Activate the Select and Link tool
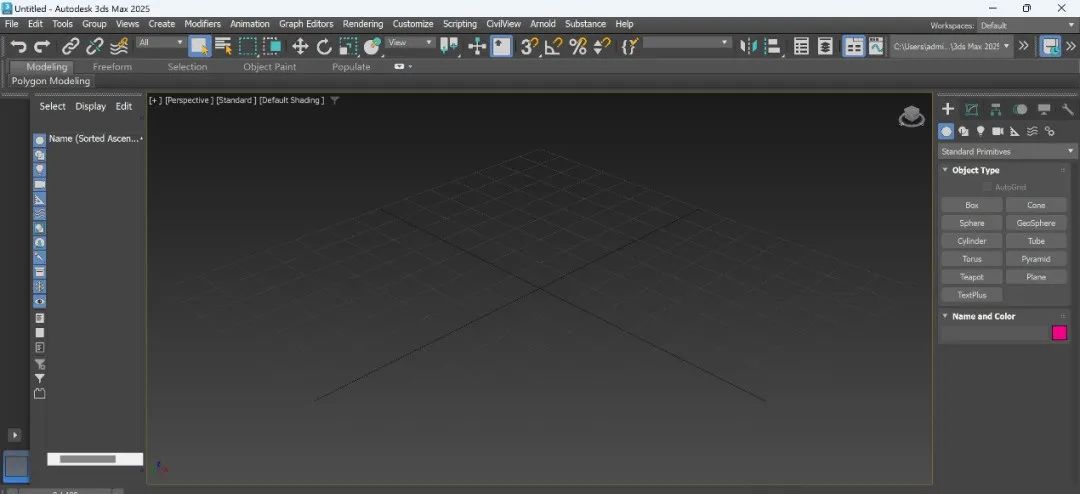 [71, 47]
